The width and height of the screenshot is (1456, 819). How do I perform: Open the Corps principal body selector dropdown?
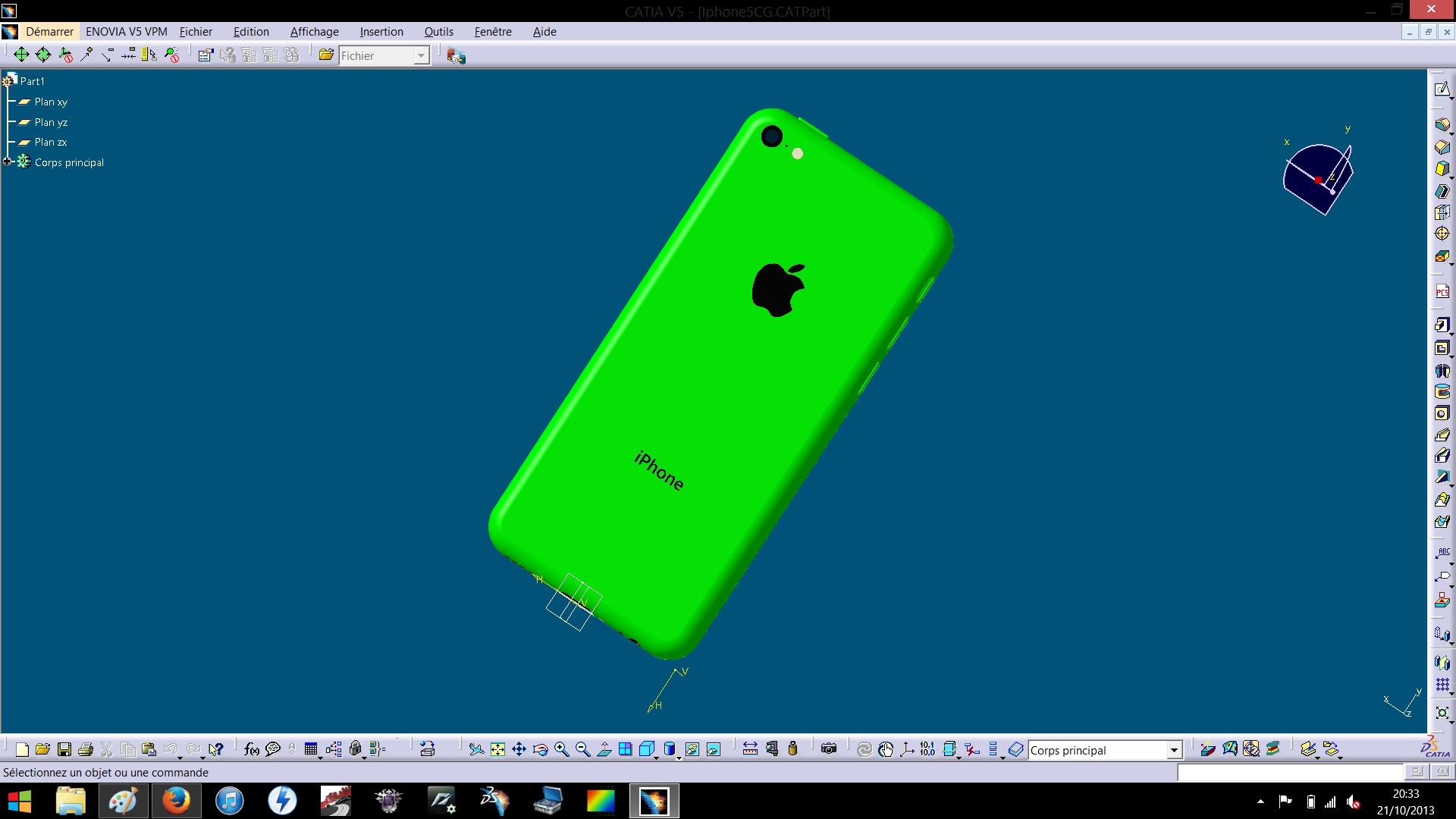(1174, 751)
